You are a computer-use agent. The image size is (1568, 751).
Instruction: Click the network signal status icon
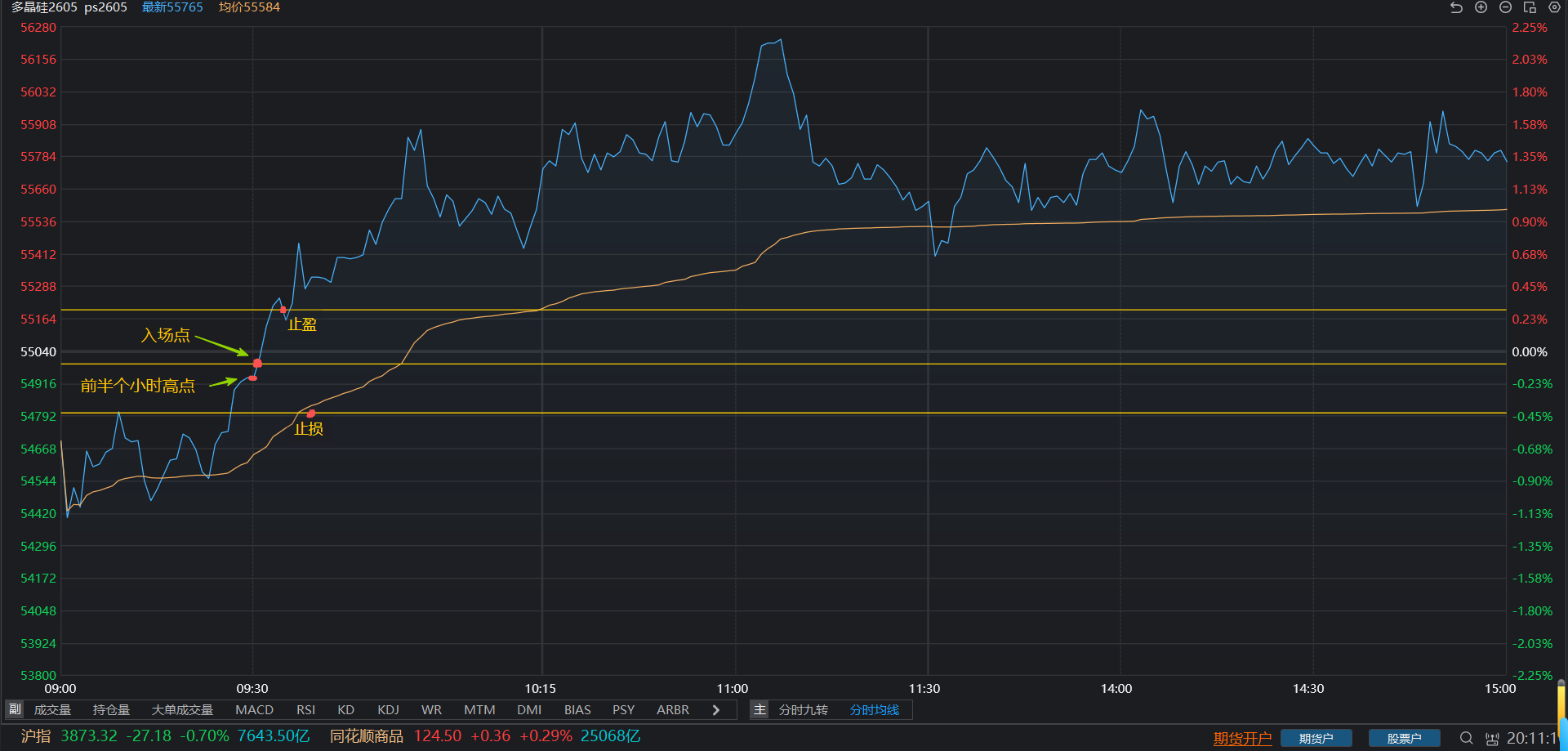[1491, 738]
